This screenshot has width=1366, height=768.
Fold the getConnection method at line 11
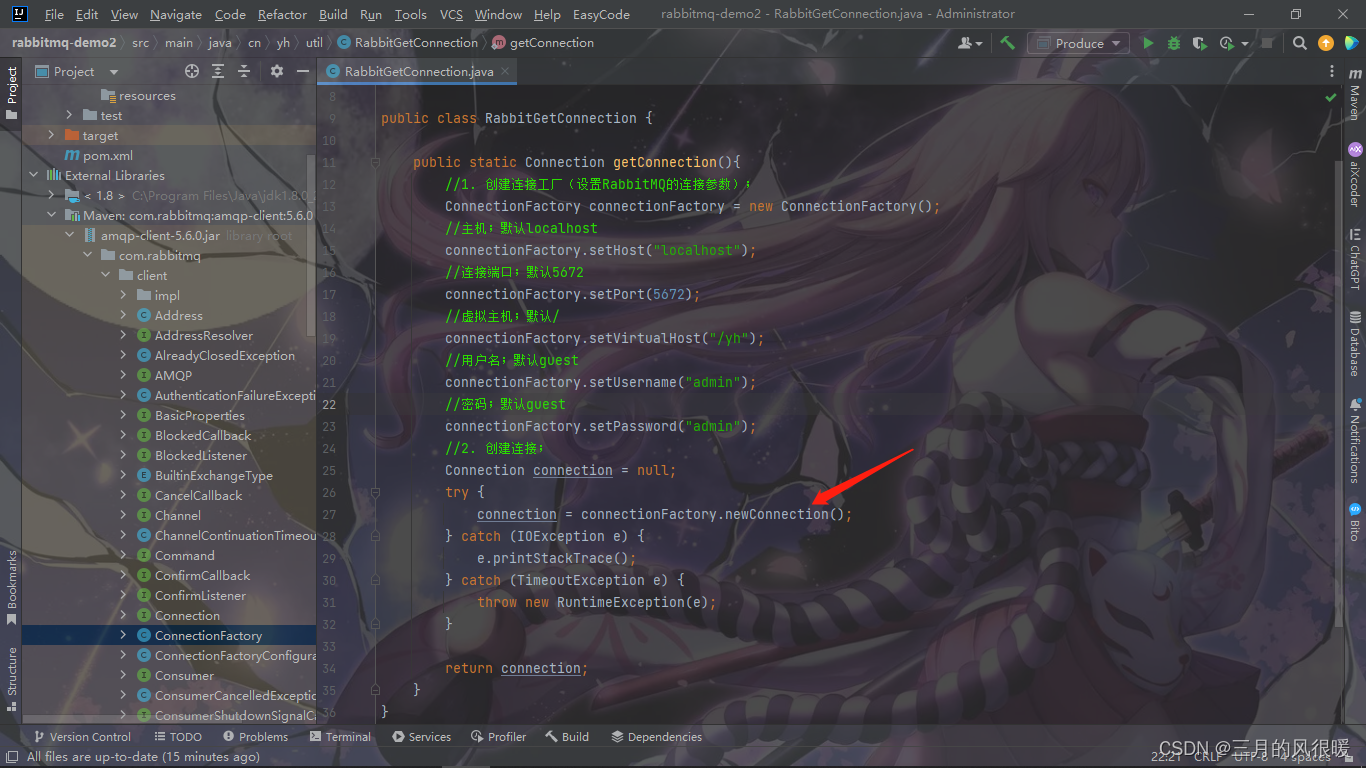[x=375, y=162]
